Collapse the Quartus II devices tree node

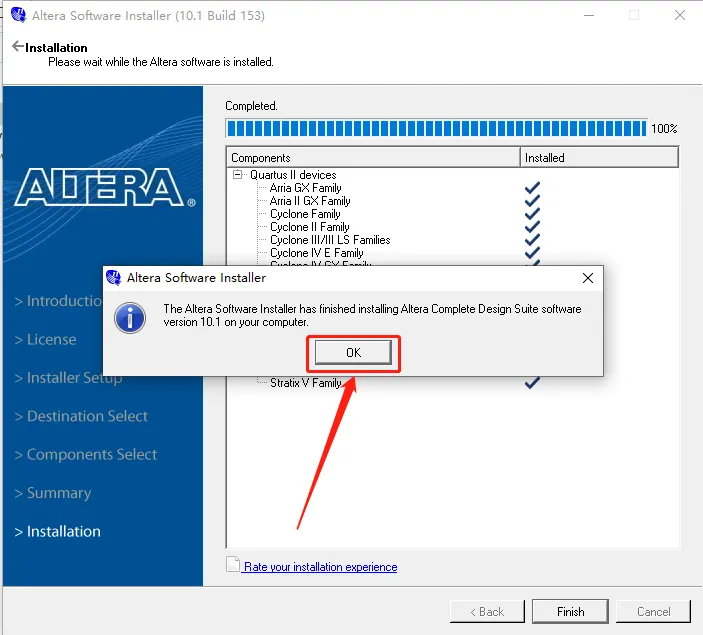pos(237,174)
